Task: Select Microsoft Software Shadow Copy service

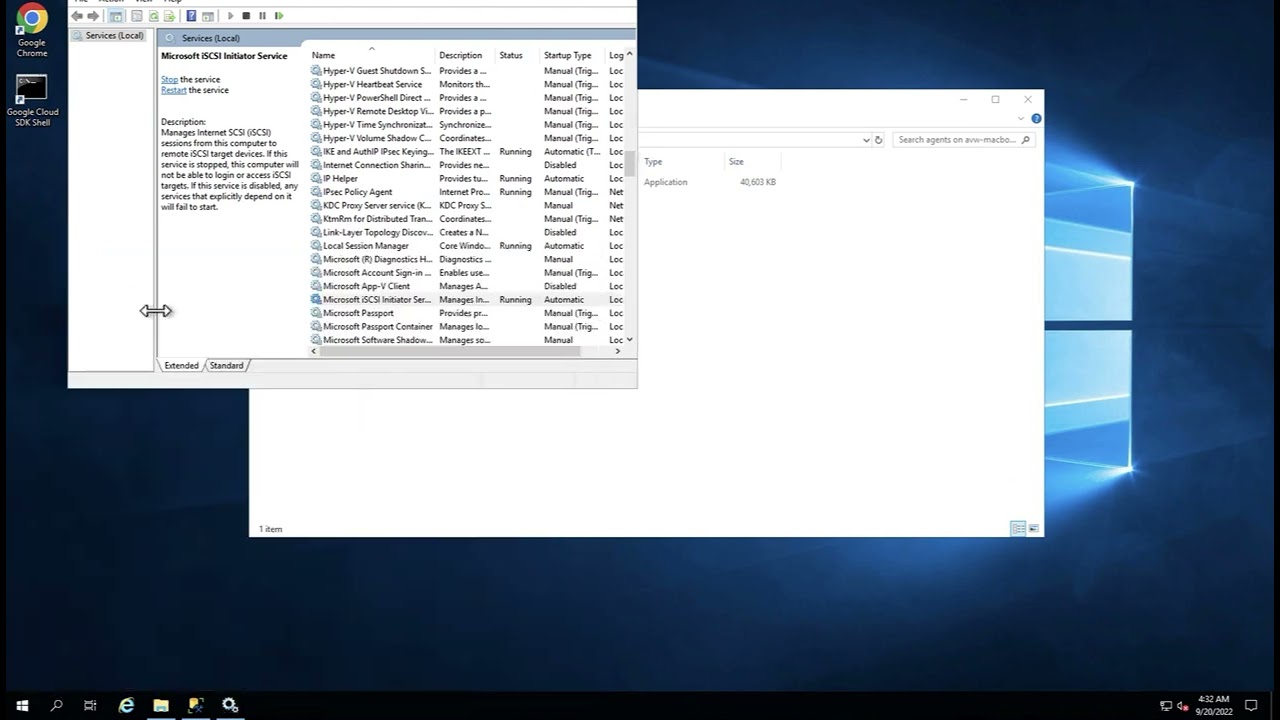Action: pos(466,340)
